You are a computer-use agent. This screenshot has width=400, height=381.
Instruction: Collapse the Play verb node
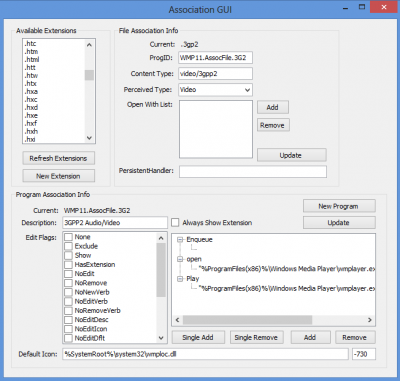coord(180,279)
